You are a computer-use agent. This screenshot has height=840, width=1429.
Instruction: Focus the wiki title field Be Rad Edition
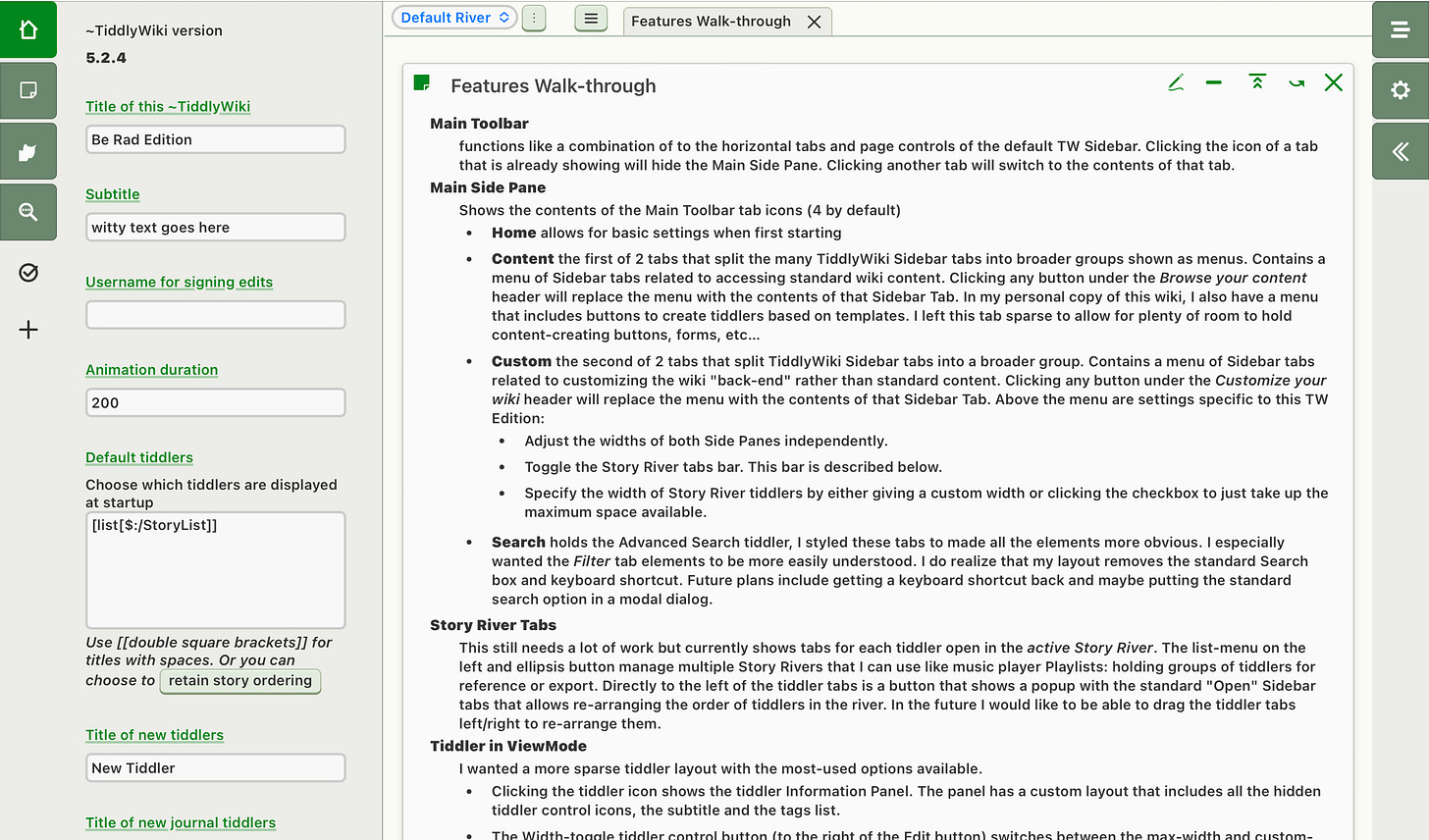pos(216,139)
